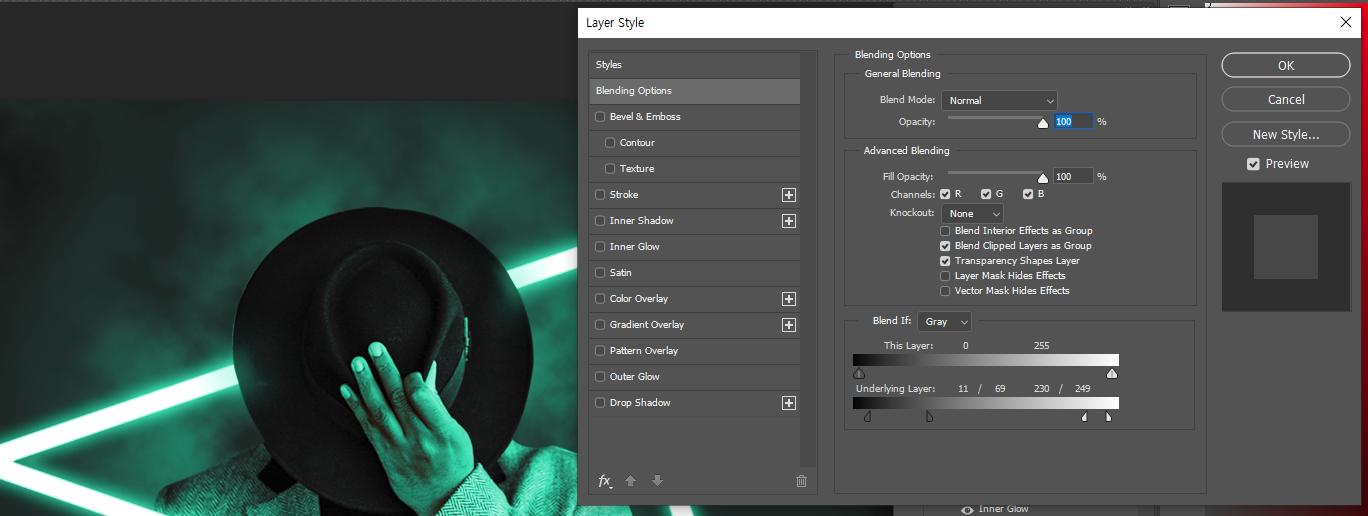Enable Satin checkbox
The height and width of the screenshot is (516, 1368).
[x=600, y=273]
